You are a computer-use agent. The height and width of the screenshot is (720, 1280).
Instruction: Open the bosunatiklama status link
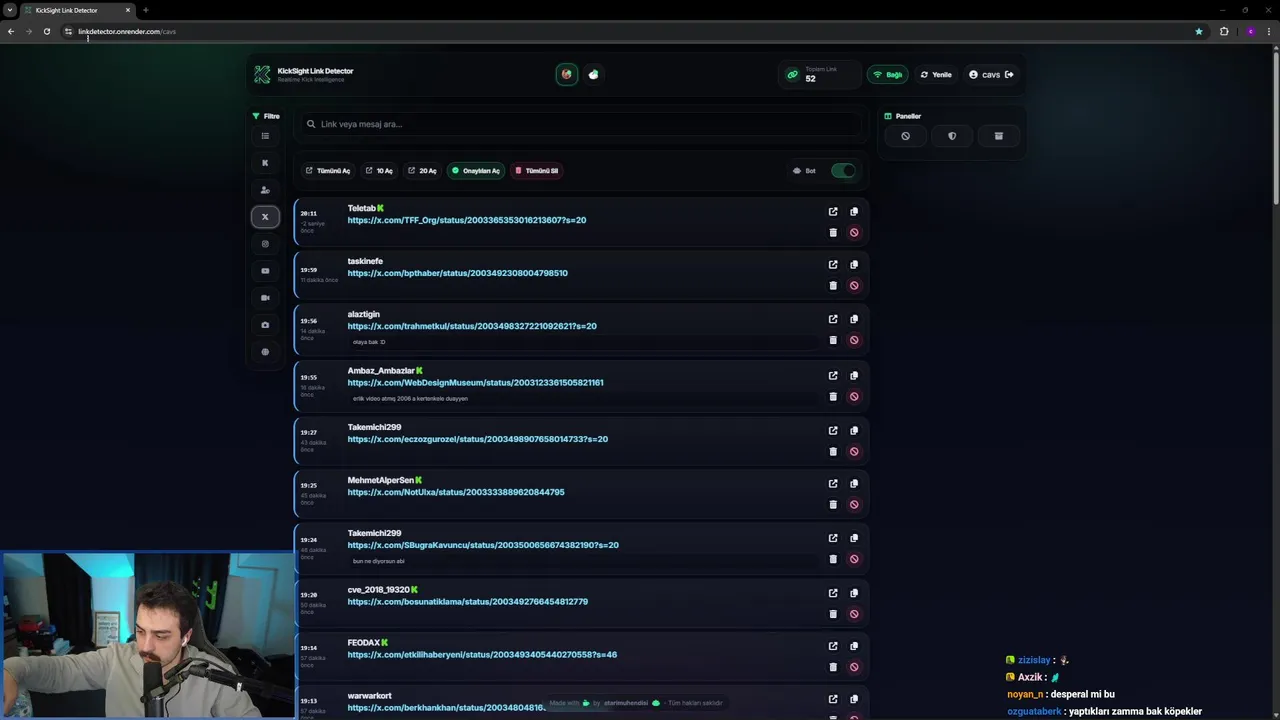pyautogui.click(x=467, y=602)
